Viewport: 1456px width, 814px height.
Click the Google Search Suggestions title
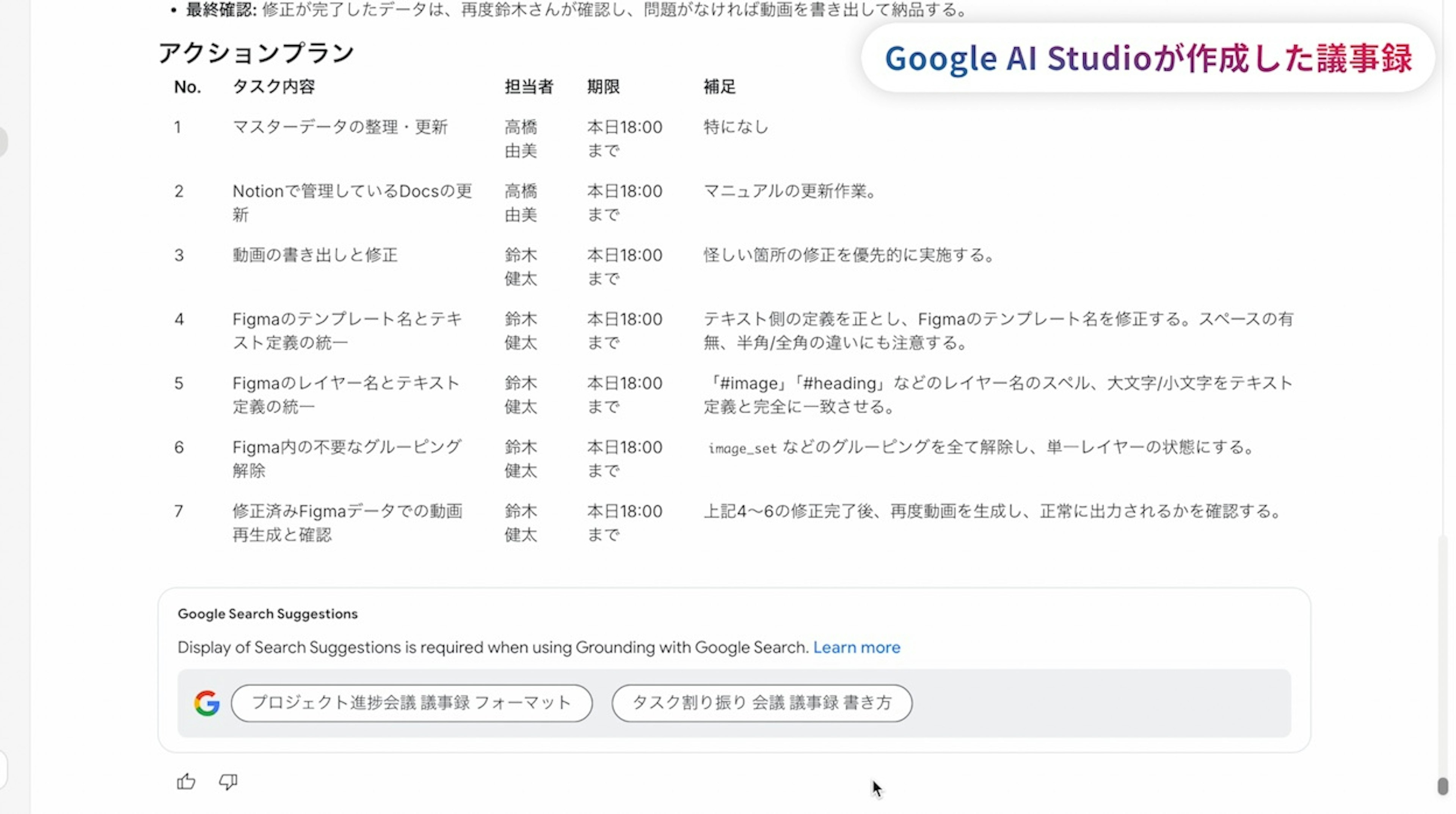pos(267,614)
